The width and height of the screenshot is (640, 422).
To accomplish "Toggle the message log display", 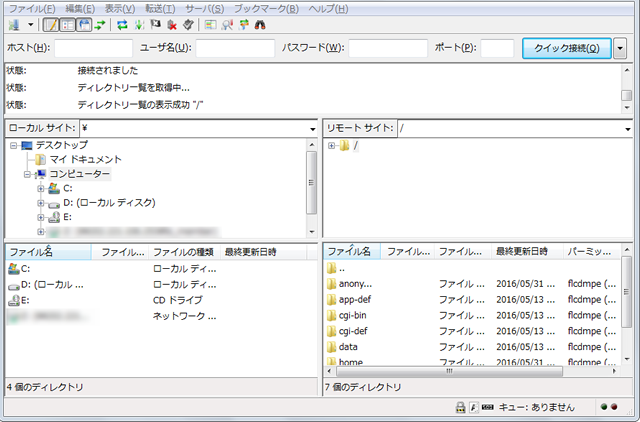I will [x=51, y=25].
